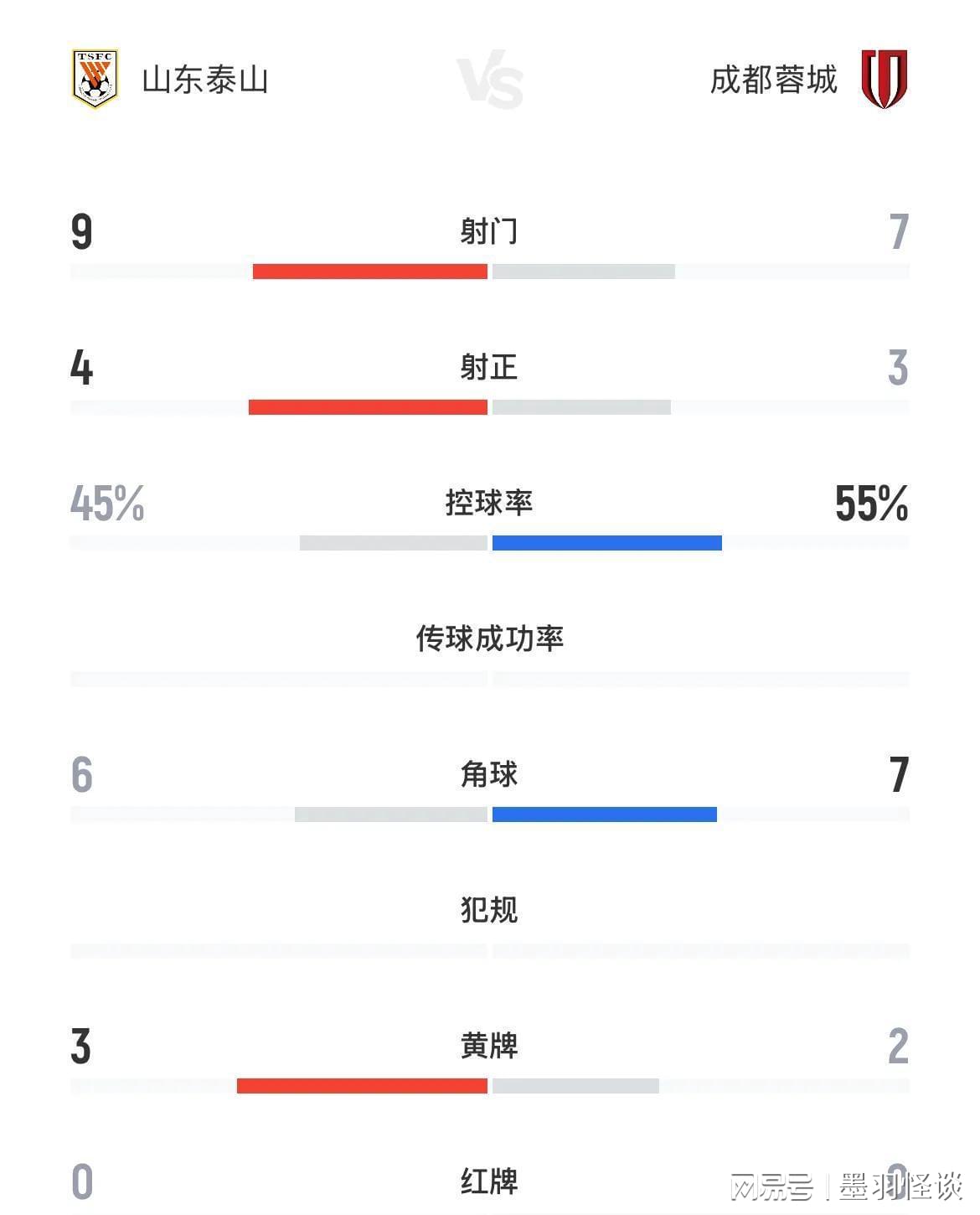980x1215 pixels.
Task: Click the Shandong Taishan team crest
Action: coord(95,79)
